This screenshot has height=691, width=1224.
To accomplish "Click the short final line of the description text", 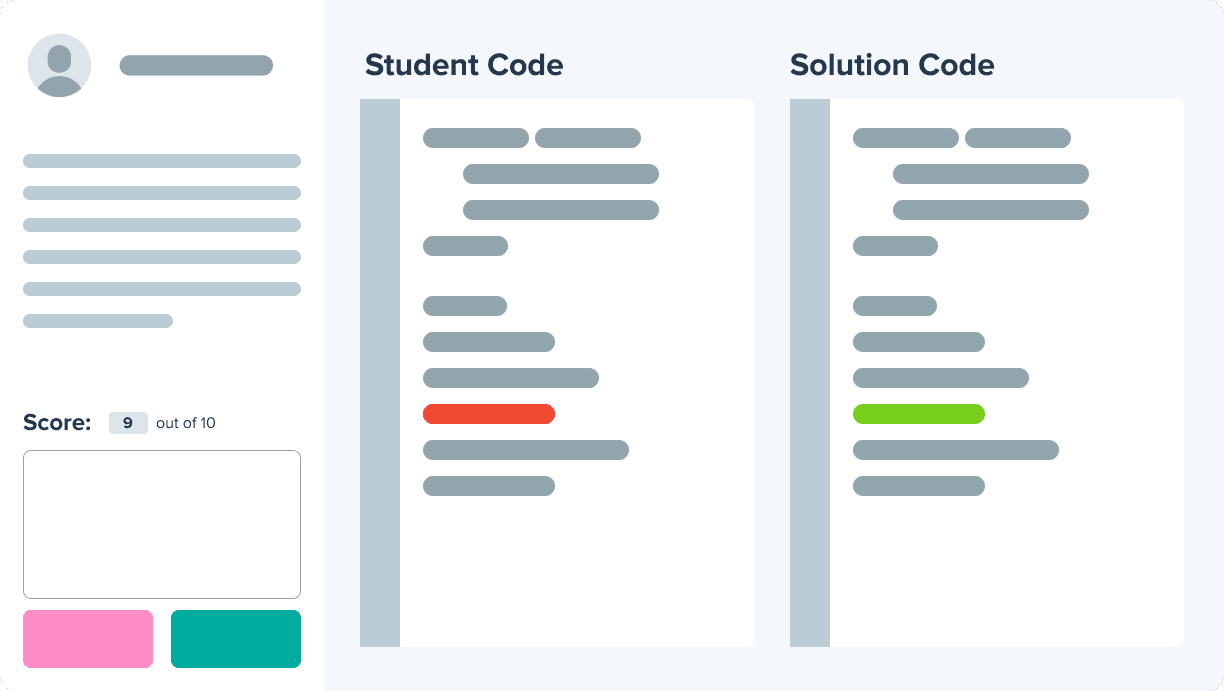I will (x=98, y=321).
